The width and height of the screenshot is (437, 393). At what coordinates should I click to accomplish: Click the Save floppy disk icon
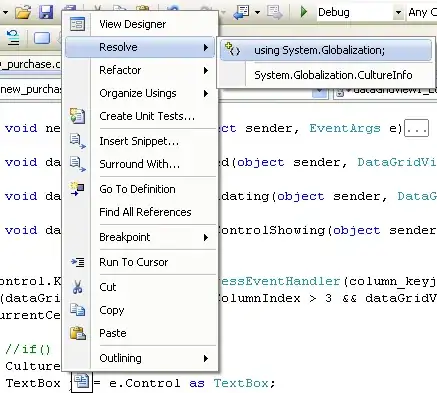point(46,12)
